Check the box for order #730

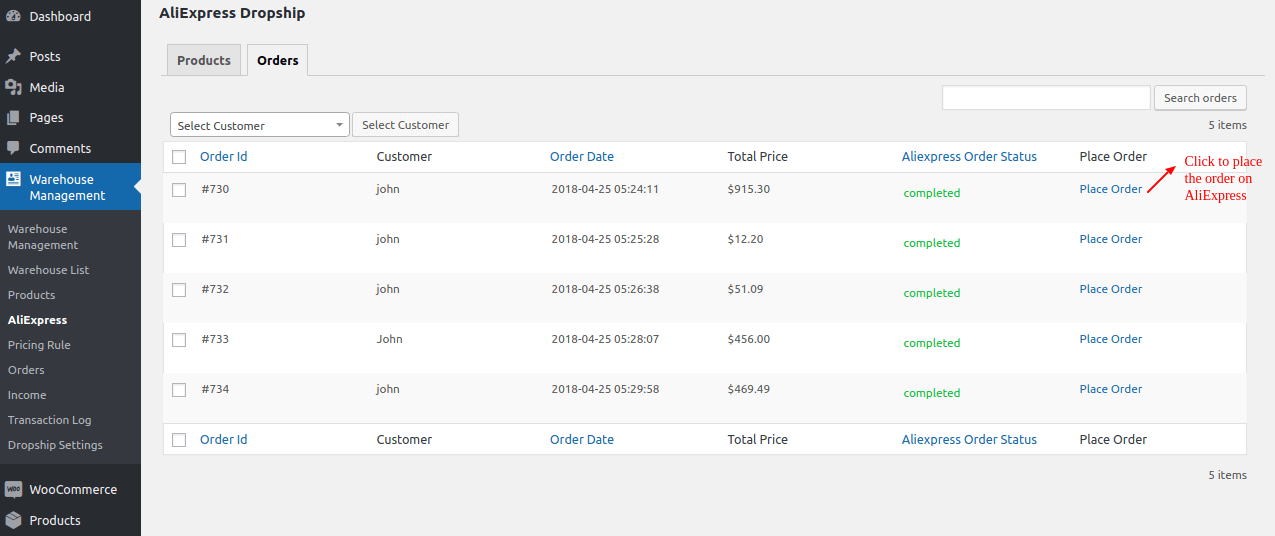point(179,190)
